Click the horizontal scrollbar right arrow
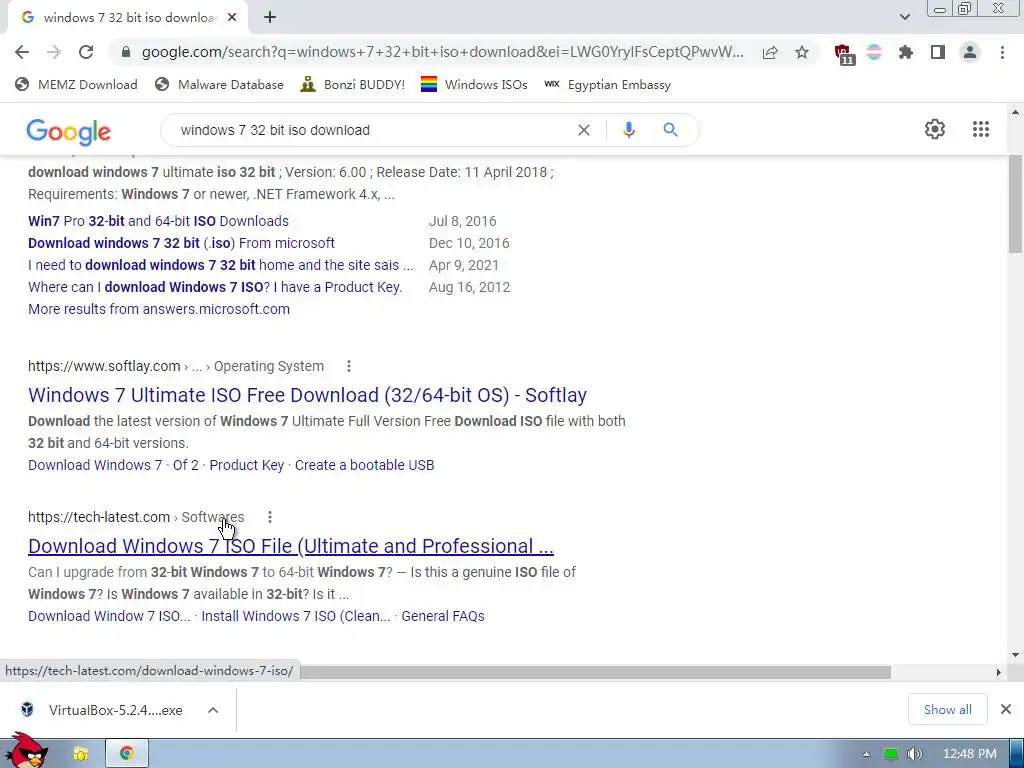The width and height of the screenshot is (1024, 768). pyautogui.click(x=998, y=672)
